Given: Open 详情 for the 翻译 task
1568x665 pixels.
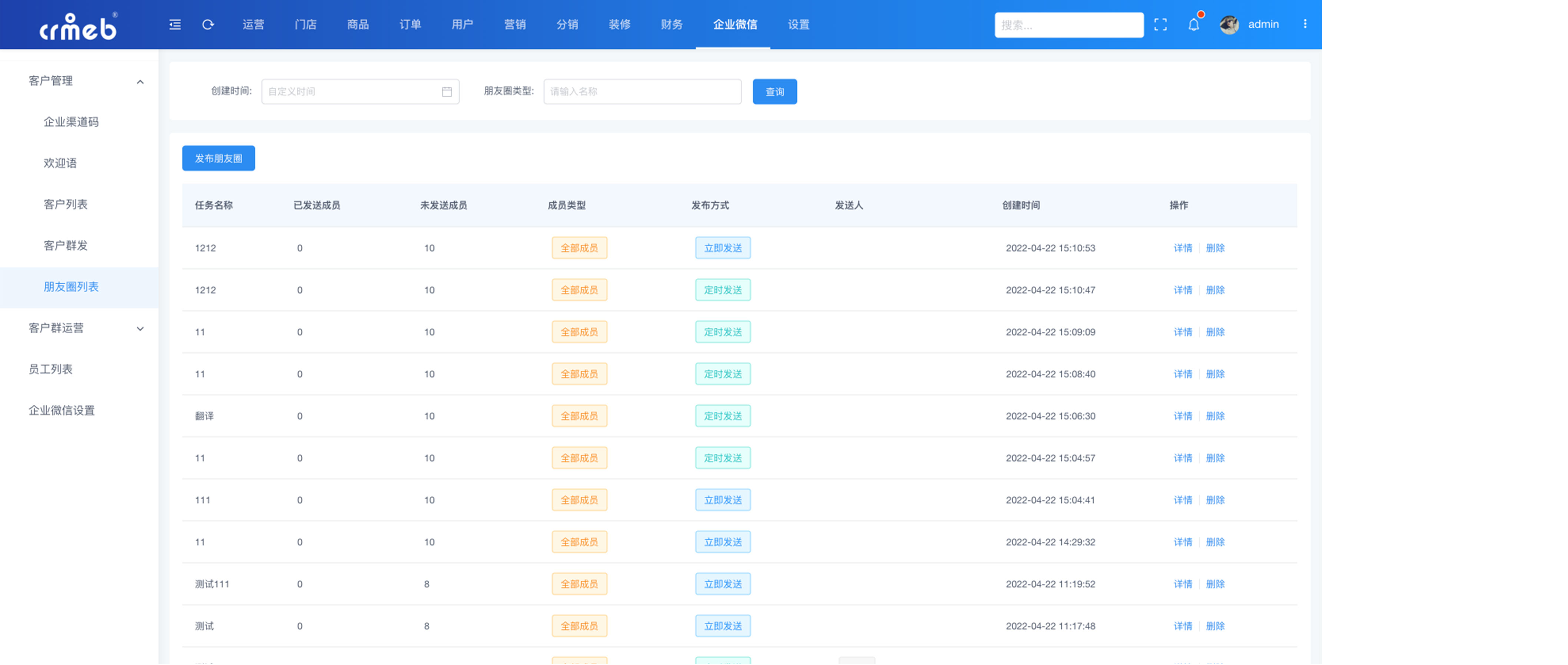Looking at the screenshot, I should [1183, 416].
